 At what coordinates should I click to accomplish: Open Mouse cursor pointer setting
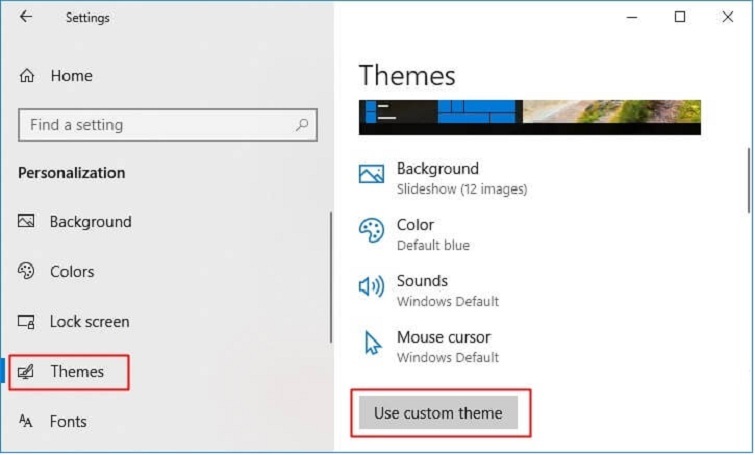[372, 344]
